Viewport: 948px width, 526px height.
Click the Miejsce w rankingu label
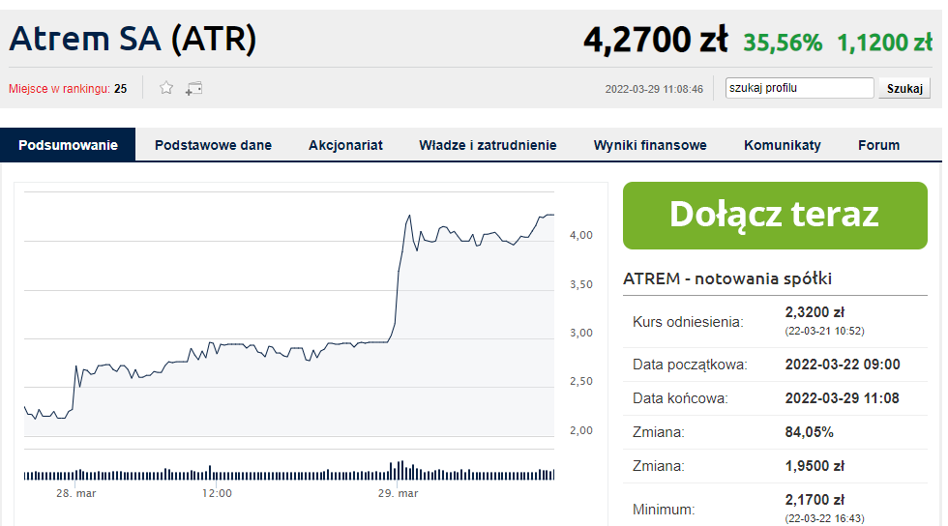[59, 89]
